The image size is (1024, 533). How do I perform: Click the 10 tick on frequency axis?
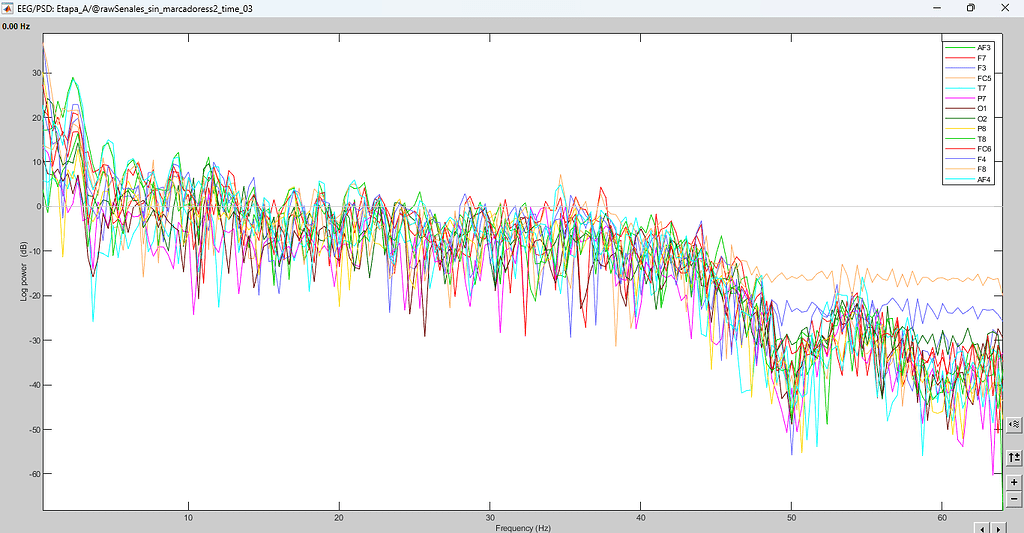tap(188, 517)
